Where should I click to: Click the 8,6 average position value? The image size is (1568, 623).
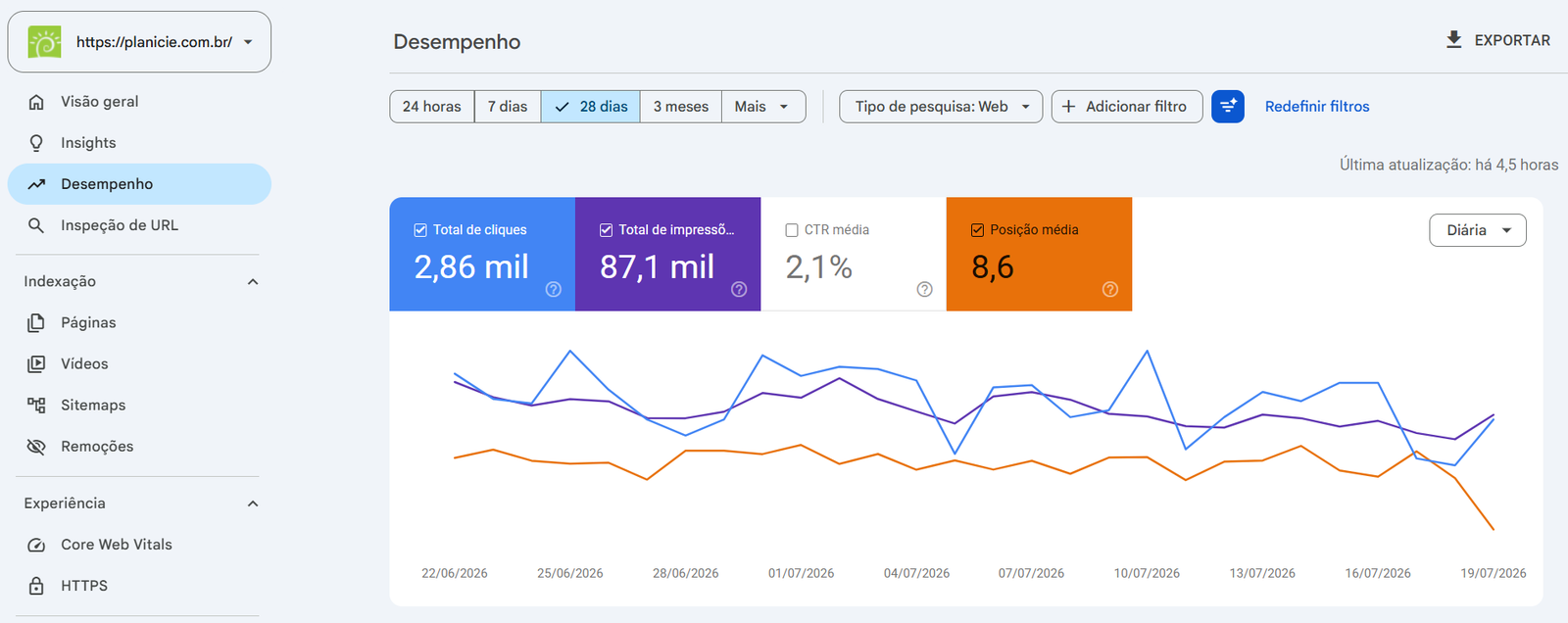tap(993, 266)
